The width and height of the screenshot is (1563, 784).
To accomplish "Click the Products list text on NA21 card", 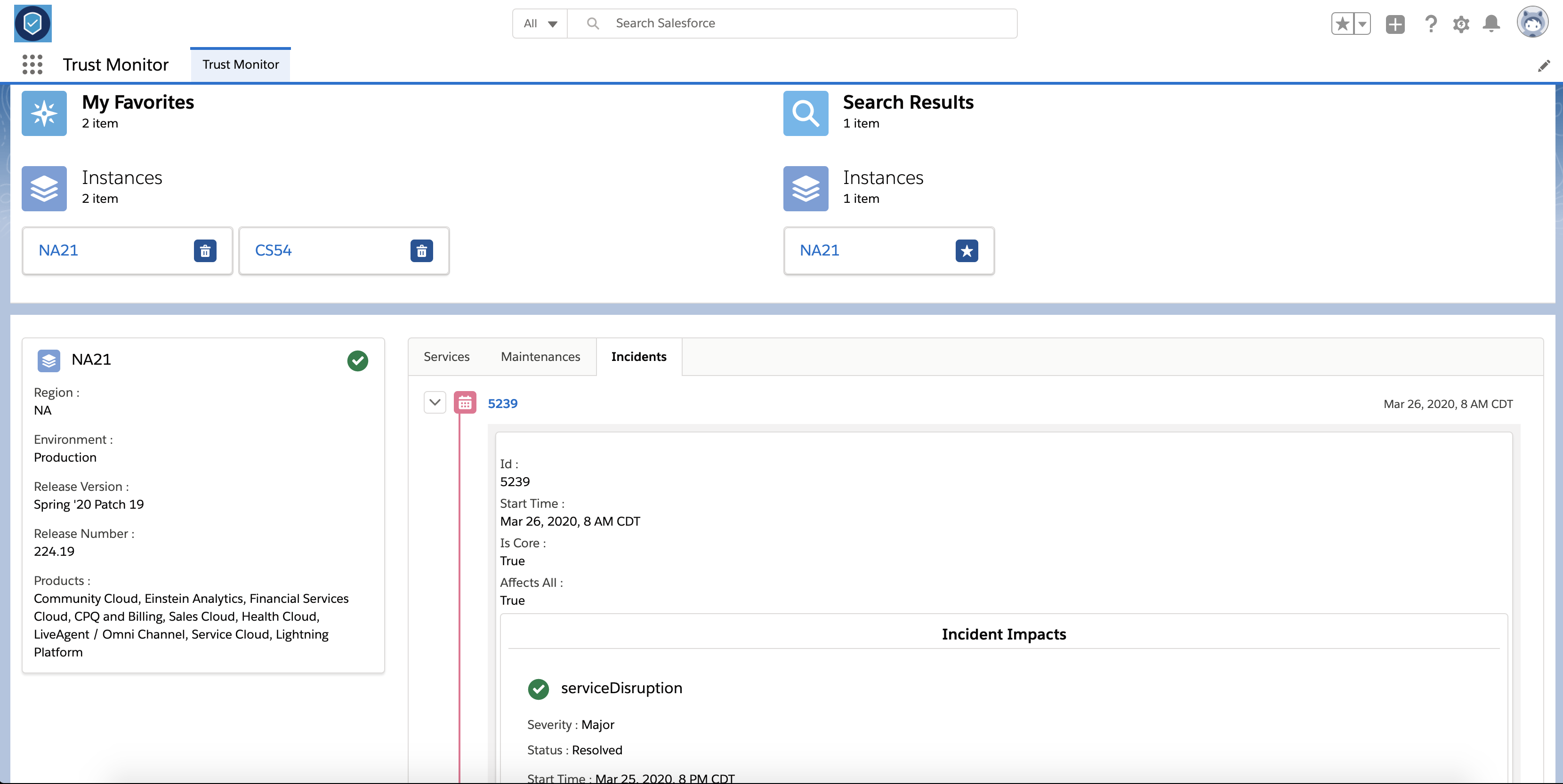I will pos(191,625).
